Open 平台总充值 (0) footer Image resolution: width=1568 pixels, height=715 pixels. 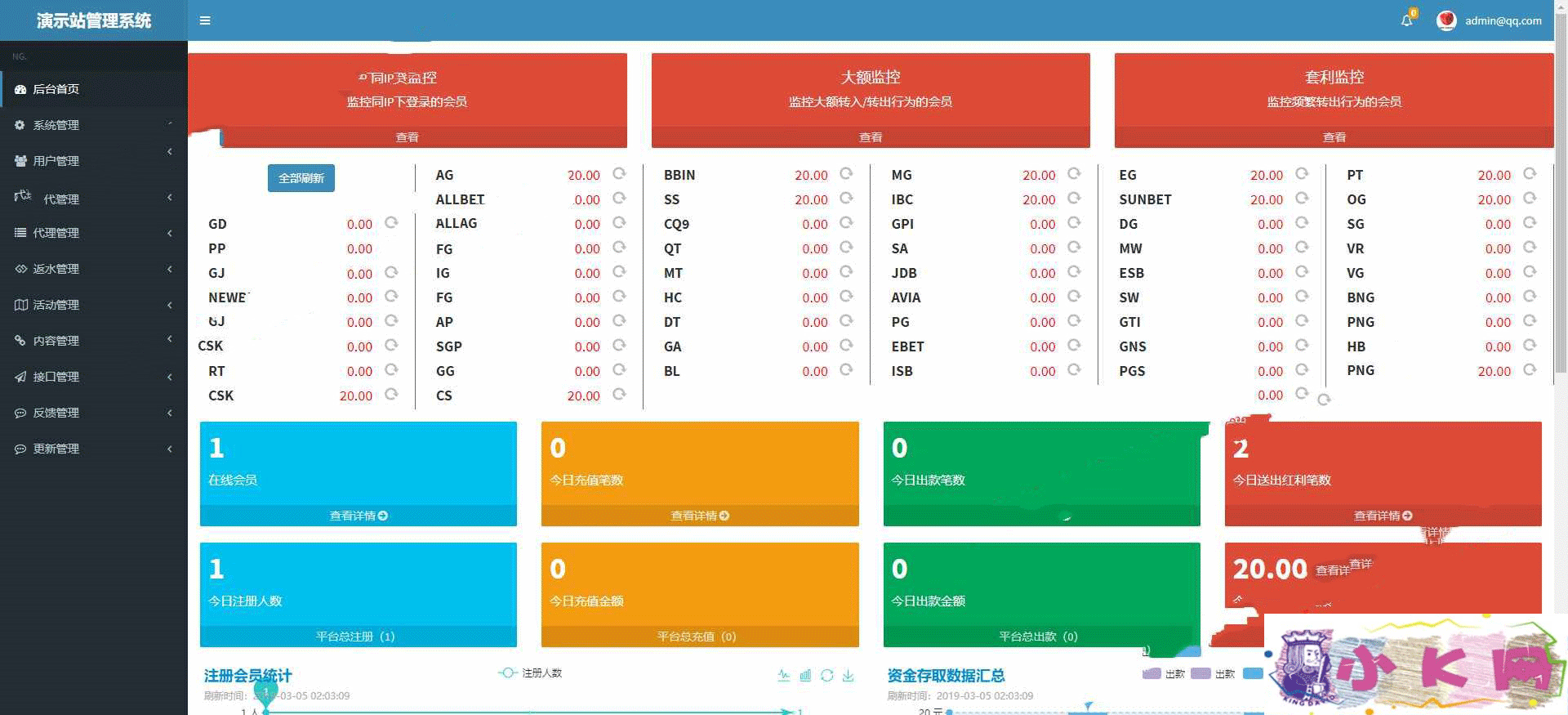[x=700, y=637]
